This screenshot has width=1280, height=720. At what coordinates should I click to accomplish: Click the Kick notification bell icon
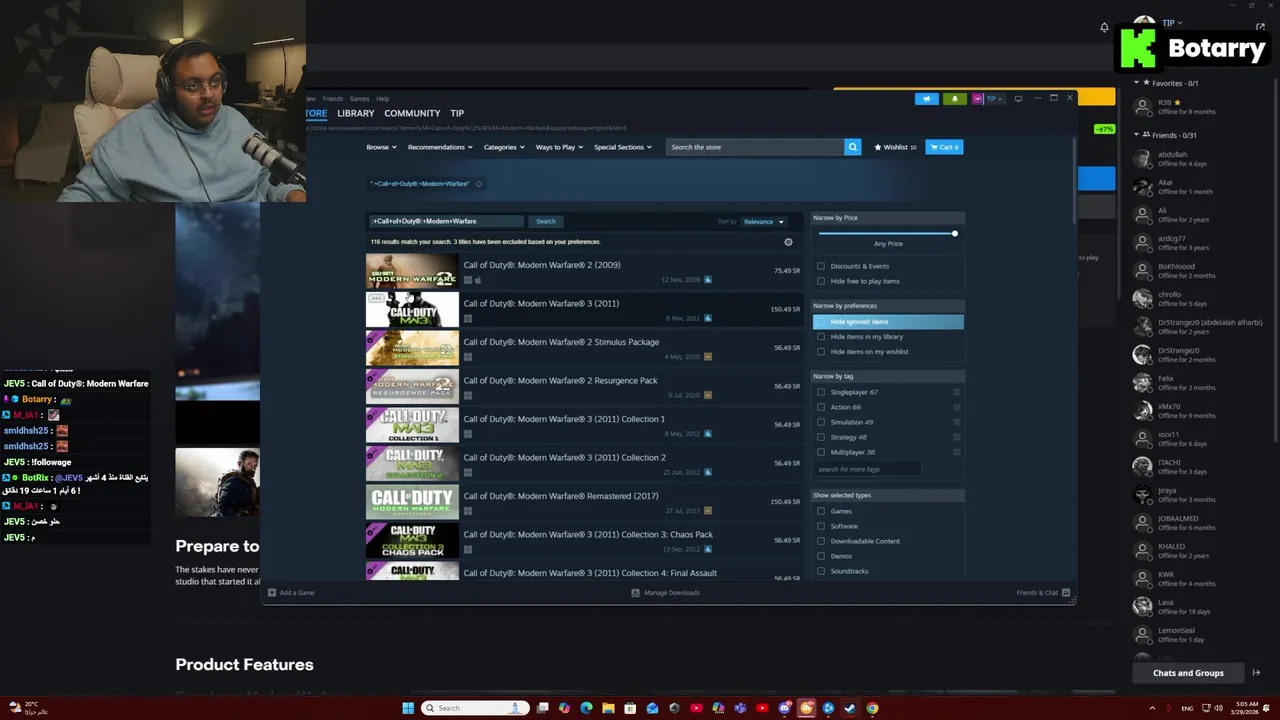tap(1104, 27)
